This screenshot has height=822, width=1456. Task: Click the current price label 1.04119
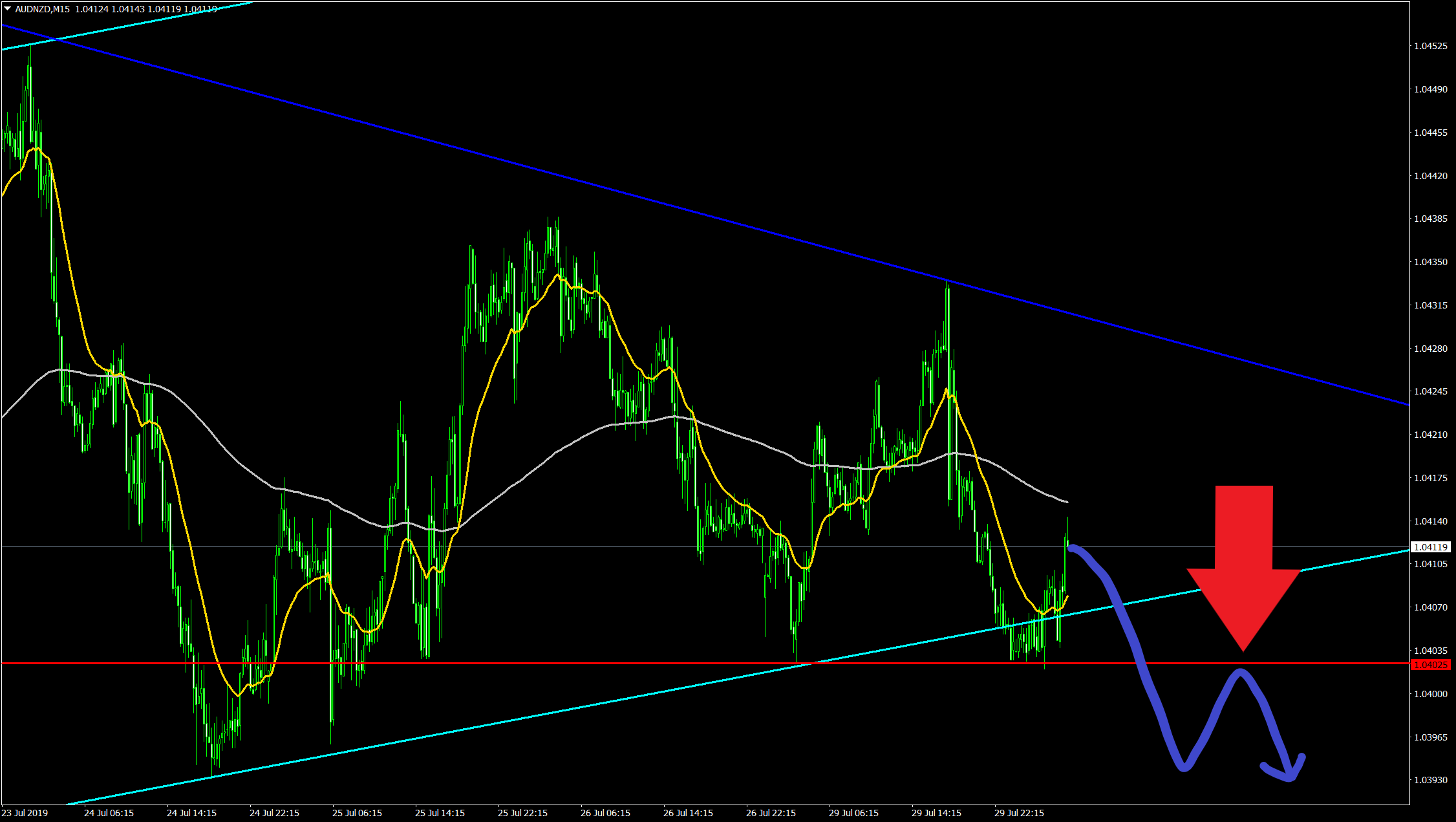point(1430,547)
